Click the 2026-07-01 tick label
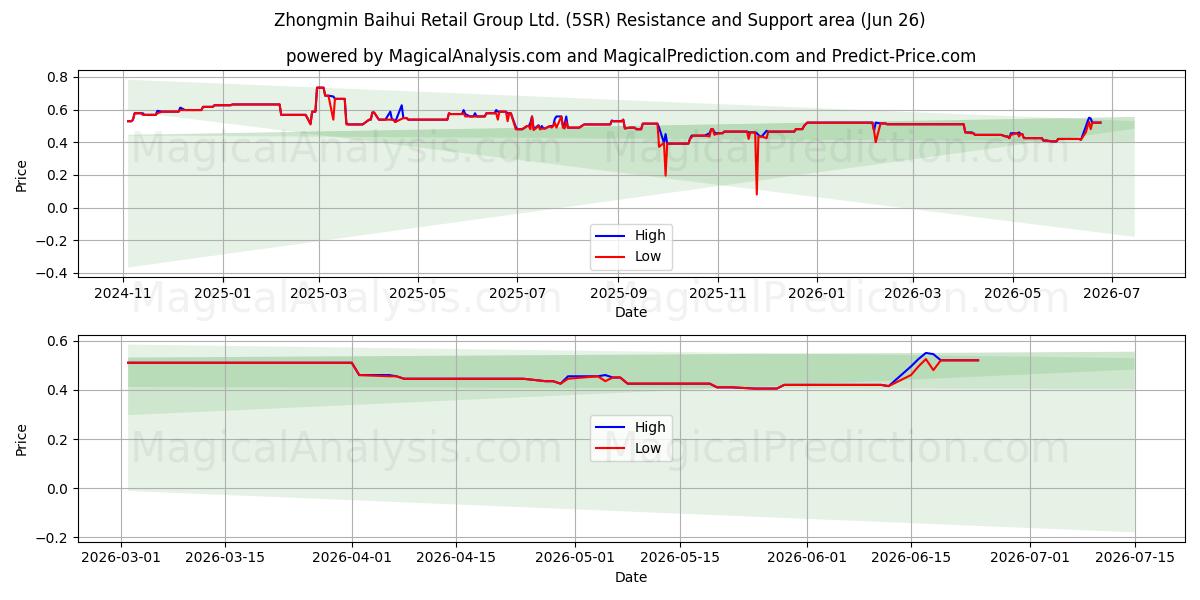 tap(1030, 558)
